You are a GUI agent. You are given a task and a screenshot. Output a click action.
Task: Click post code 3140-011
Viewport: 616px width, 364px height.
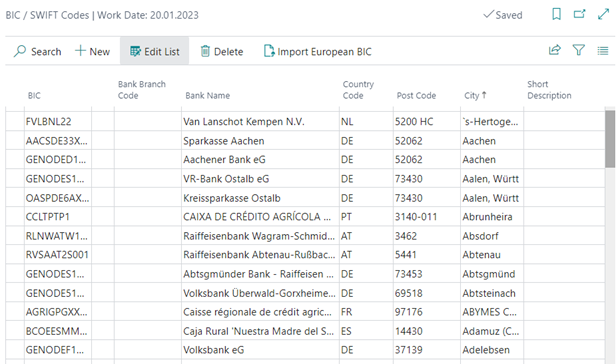427,217
